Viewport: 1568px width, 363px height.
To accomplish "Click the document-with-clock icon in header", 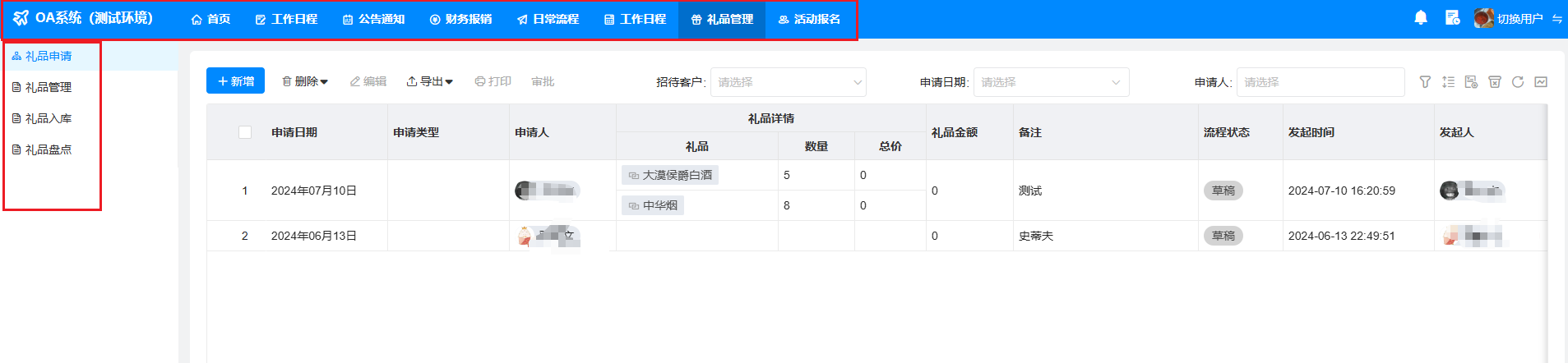I will 1452,18.
